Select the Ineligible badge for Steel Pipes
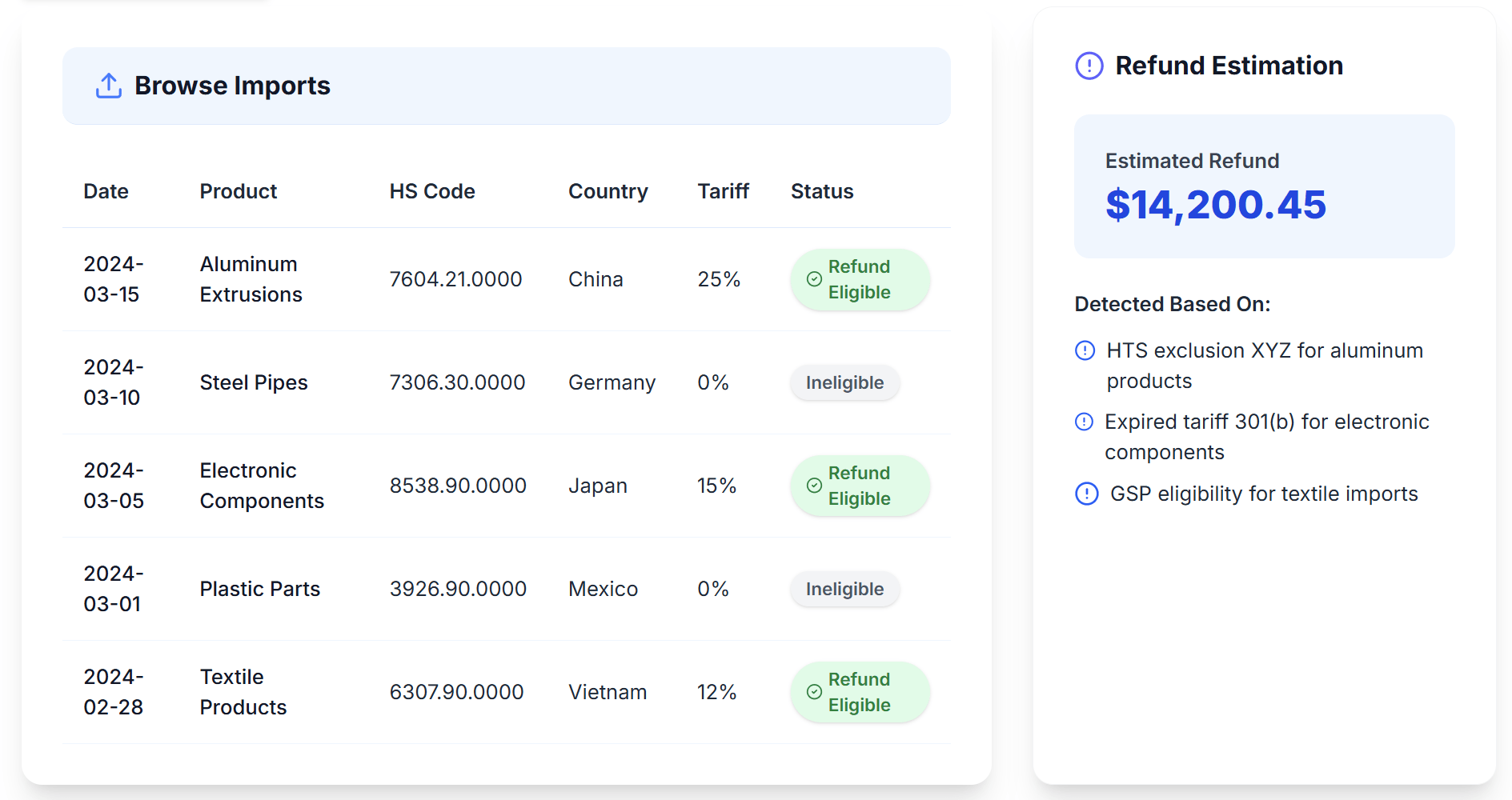This screenshot has height=800, width=1512. [x=844, y=382]
